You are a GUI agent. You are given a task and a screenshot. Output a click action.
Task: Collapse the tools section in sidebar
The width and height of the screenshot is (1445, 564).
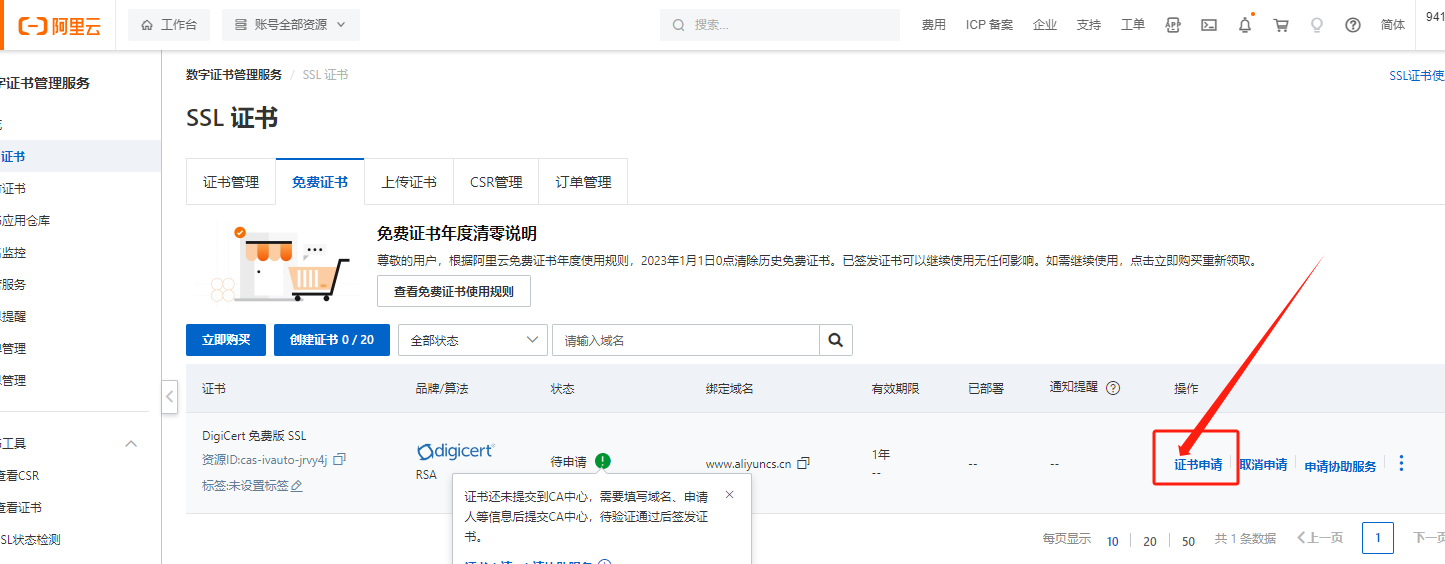pyautogui.click(x=131, y=443)
